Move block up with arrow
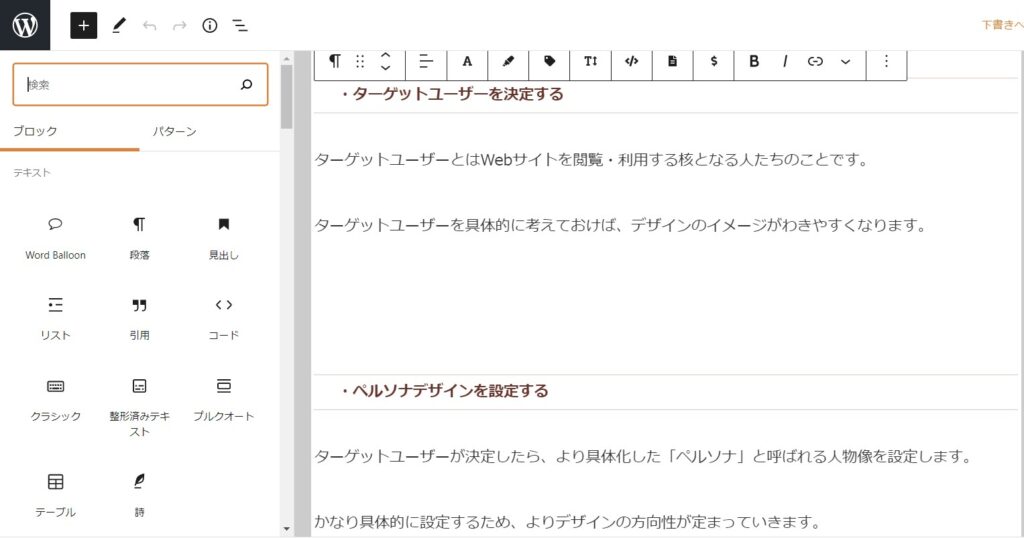The height and width of the screenshot is (538, 1024). [x=385, y=55]
